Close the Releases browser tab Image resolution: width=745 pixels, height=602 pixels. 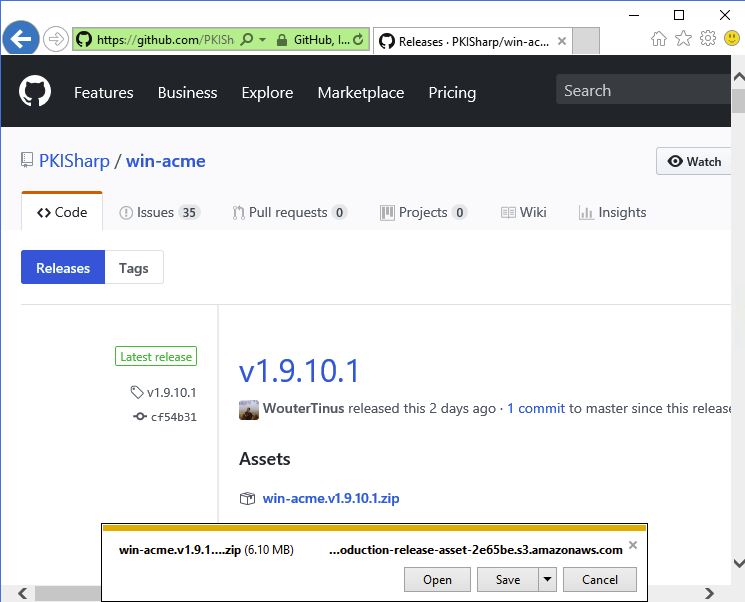point(562,41)
